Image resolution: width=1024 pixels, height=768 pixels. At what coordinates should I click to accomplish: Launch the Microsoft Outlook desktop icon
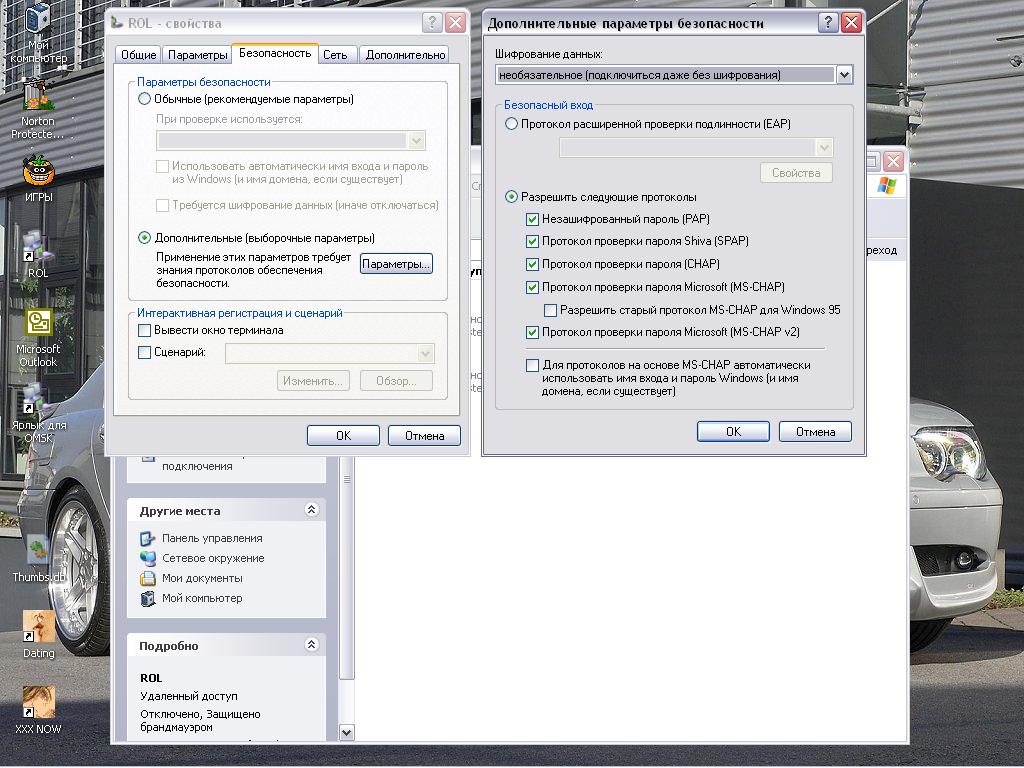point(38,323)
